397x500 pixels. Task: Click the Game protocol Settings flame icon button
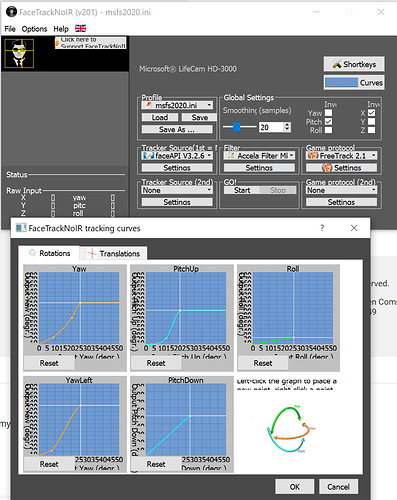(x=341, y=168)
